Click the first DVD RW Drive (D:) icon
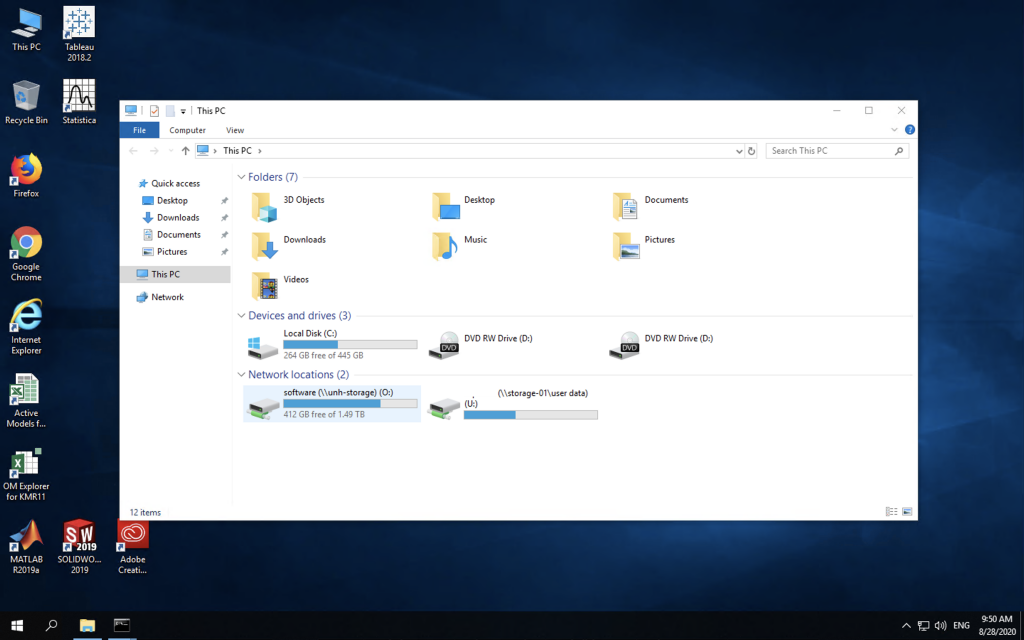The height and width of the screenshot is (640, 1024). point(445,346)
